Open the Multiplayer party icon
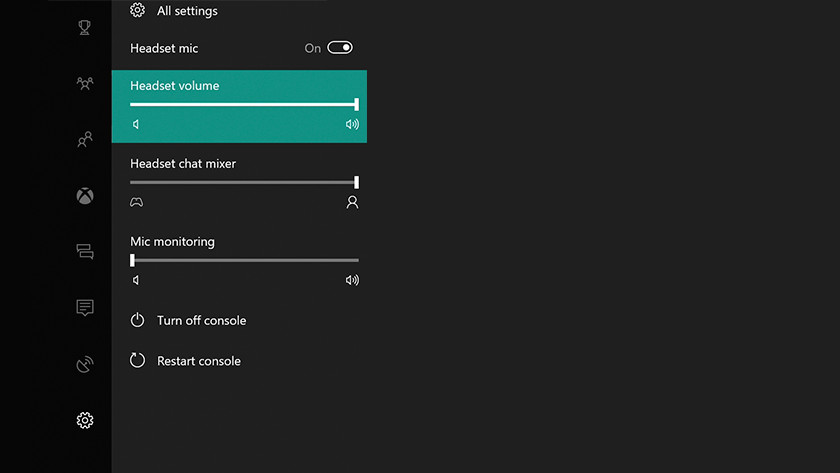This screenshot has width=840, height=473. pyautogui.click(x=85, y=84)
